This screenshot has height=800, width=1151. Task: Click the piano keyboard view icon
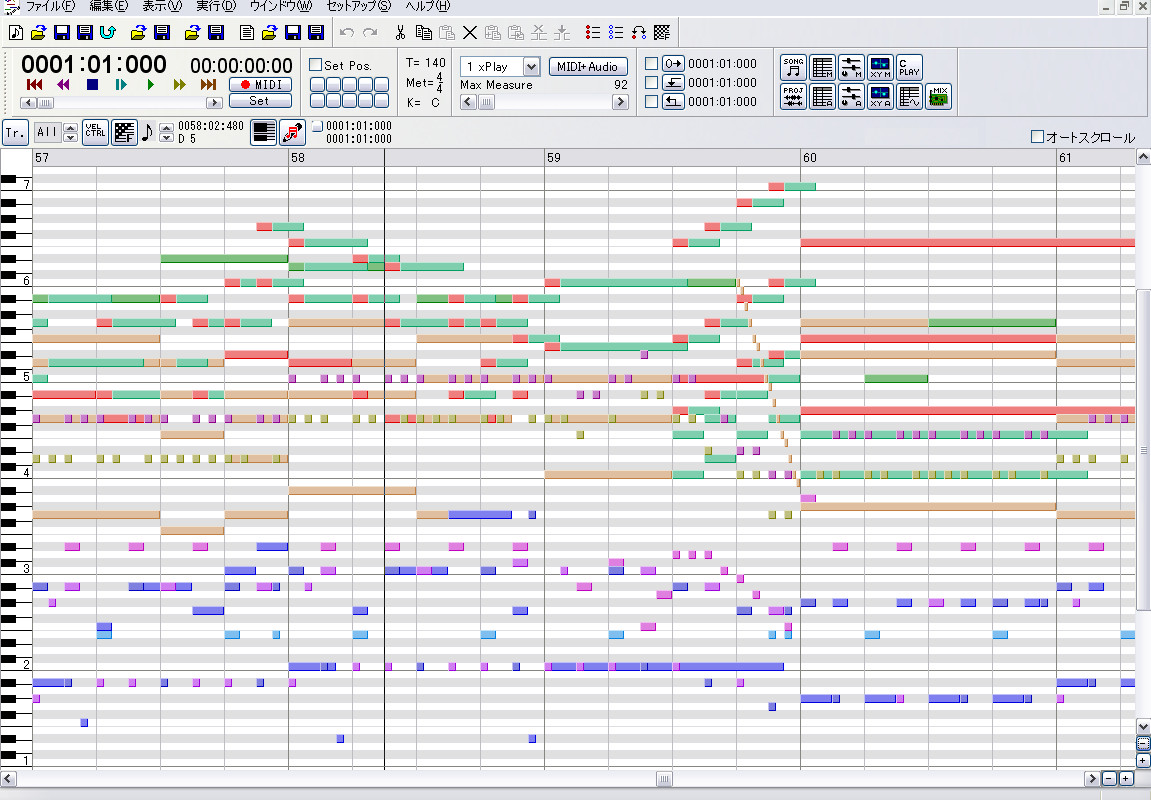(x=264, y=132)
